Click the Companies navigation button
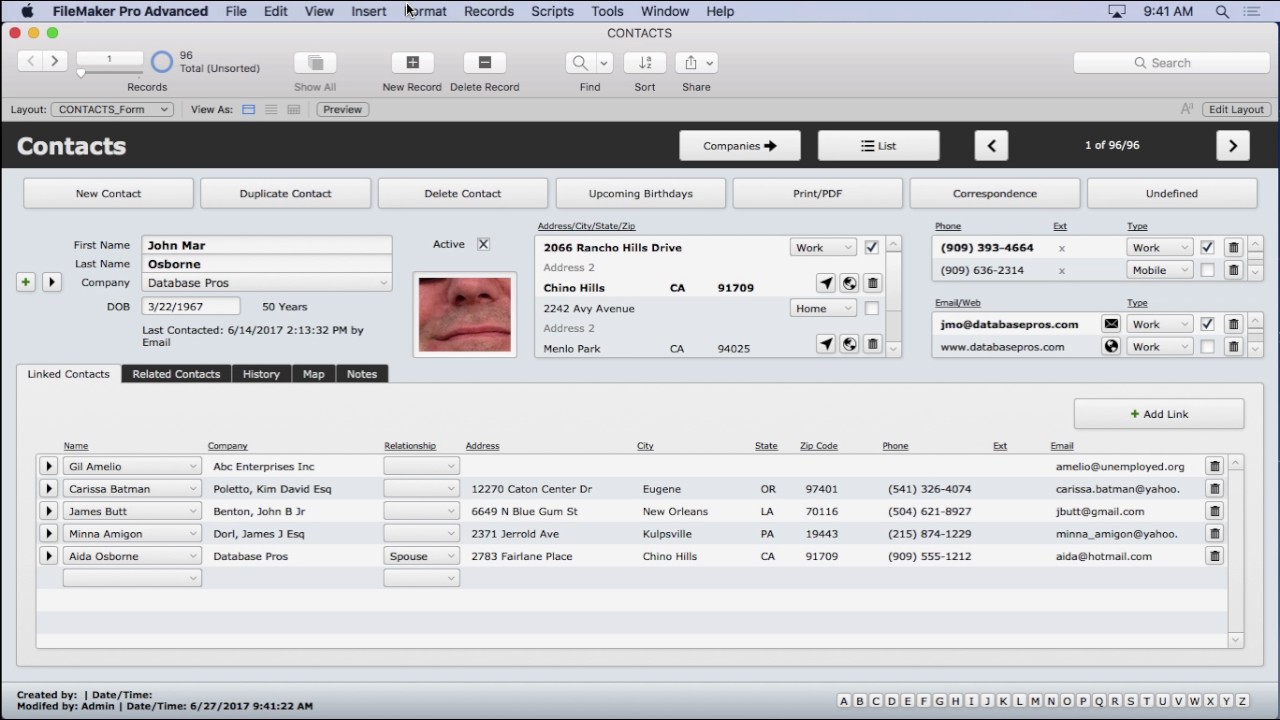This screenshot has height=720, width=1280. tap(740, 145)
